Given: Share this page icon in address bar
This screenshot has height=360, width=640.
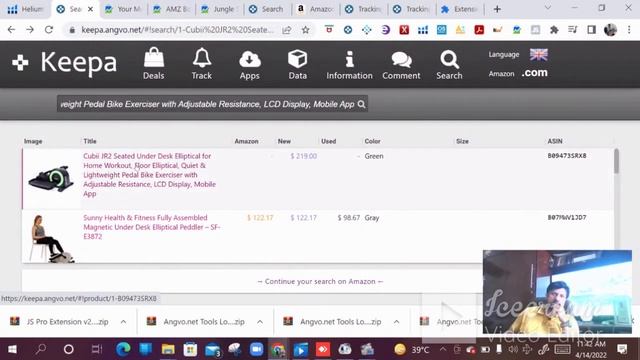Looking at the screenshot, I should point(287,30).
